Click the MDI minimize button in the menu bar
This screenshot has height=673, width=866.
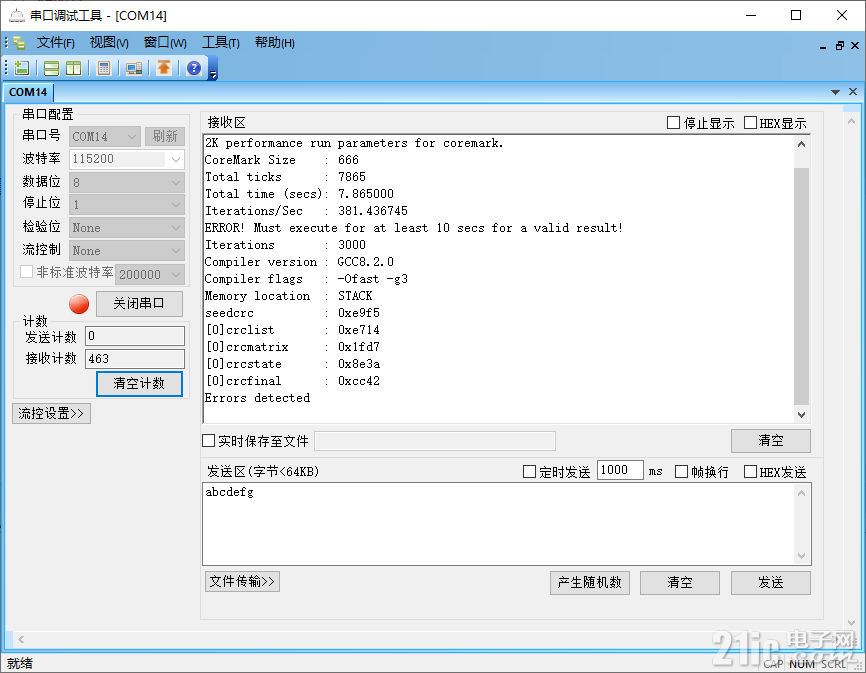pos(823,47)
